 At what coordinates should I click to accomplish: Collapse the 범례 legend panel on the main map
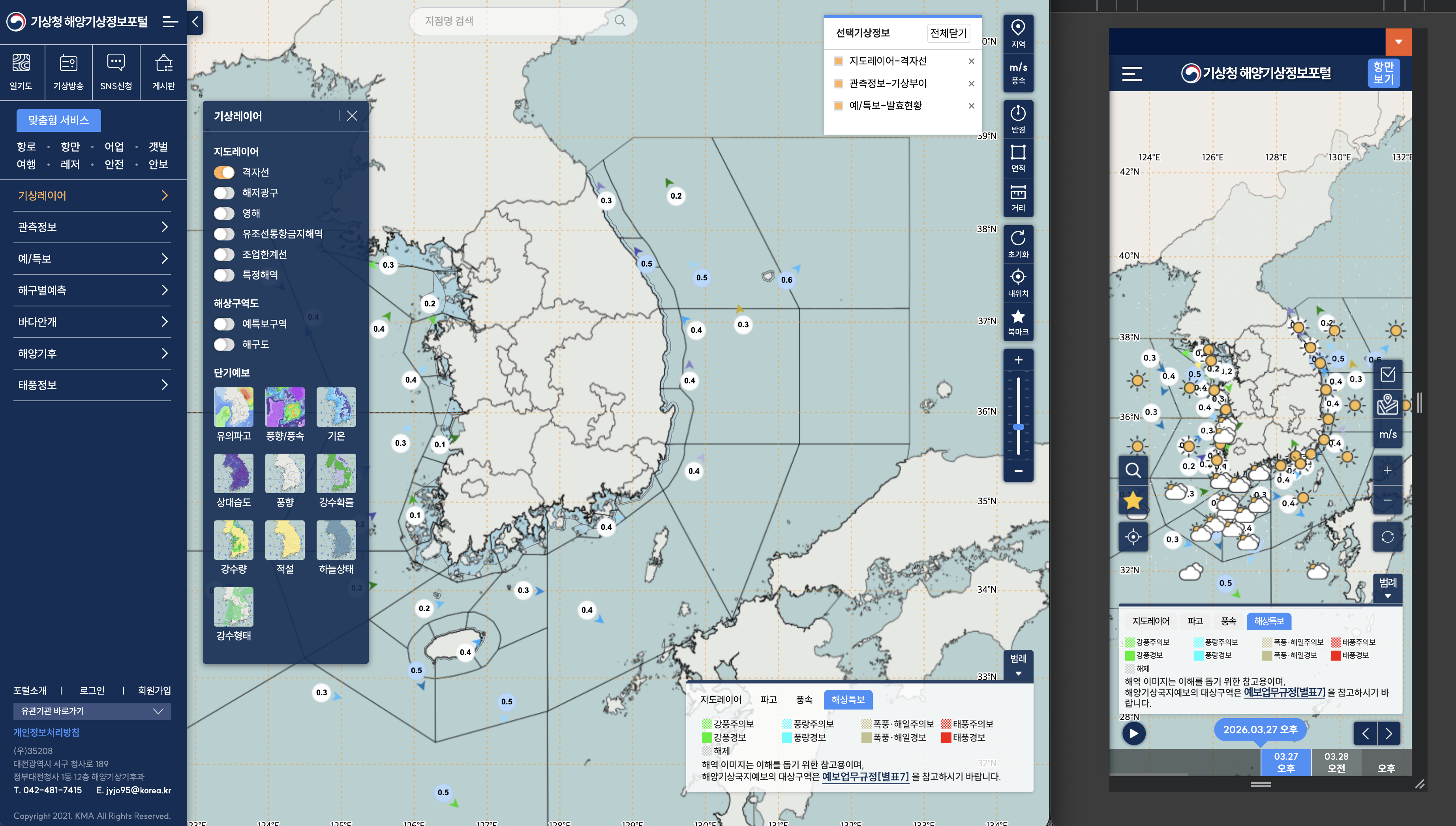point(1018,665)
